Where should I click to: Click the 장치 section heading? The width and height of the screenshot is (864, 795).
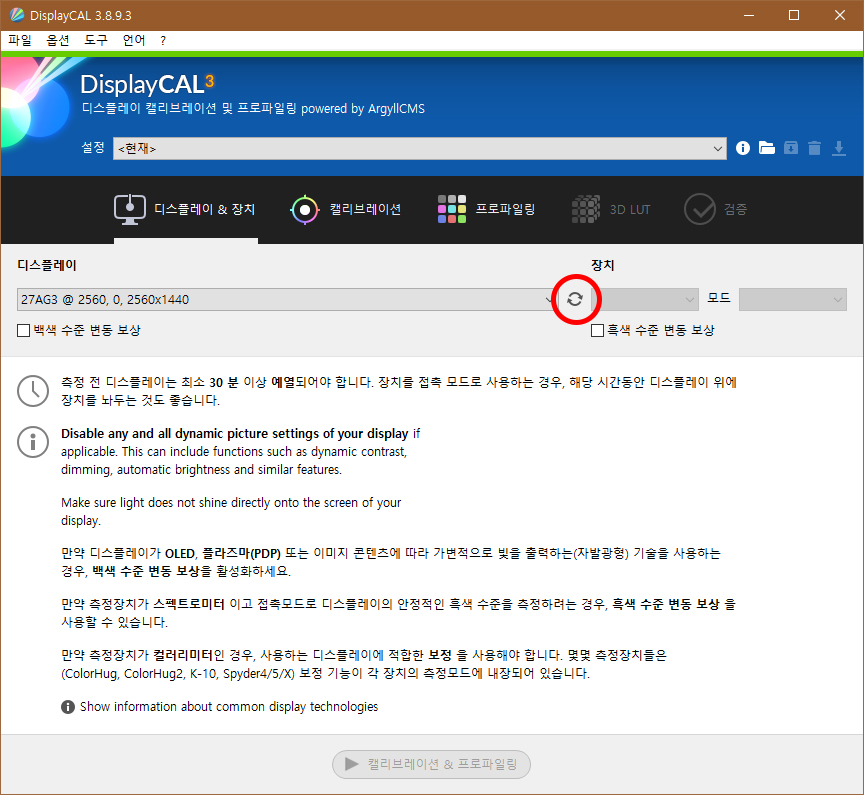[602, 265]
